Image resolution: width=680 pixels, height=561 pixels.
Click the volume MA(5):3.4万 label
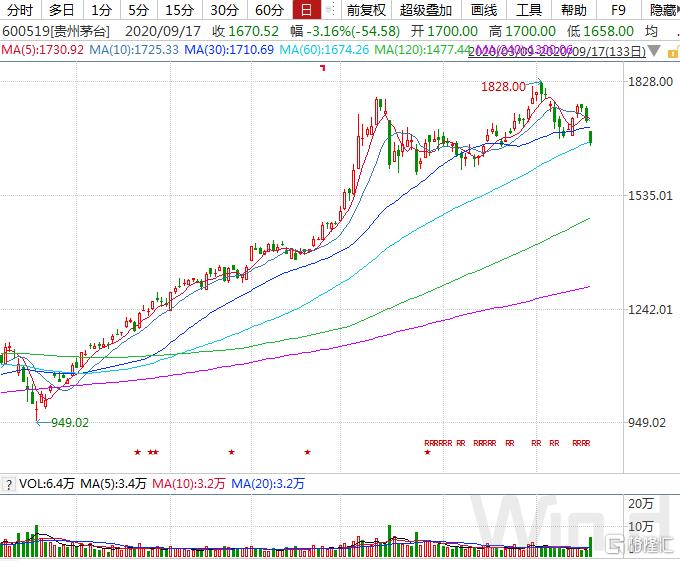(113, 483)
